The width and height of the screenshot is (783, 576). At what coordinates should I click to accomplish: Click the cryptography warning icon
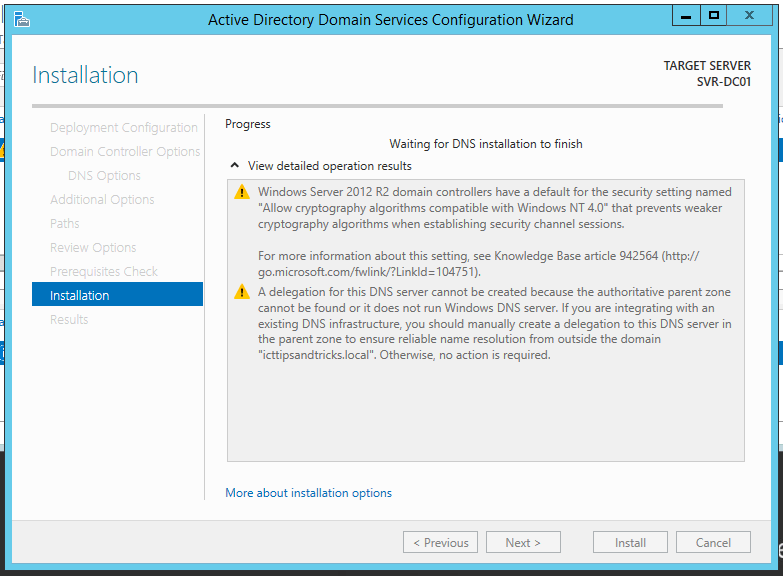click(x=242, y=192)
